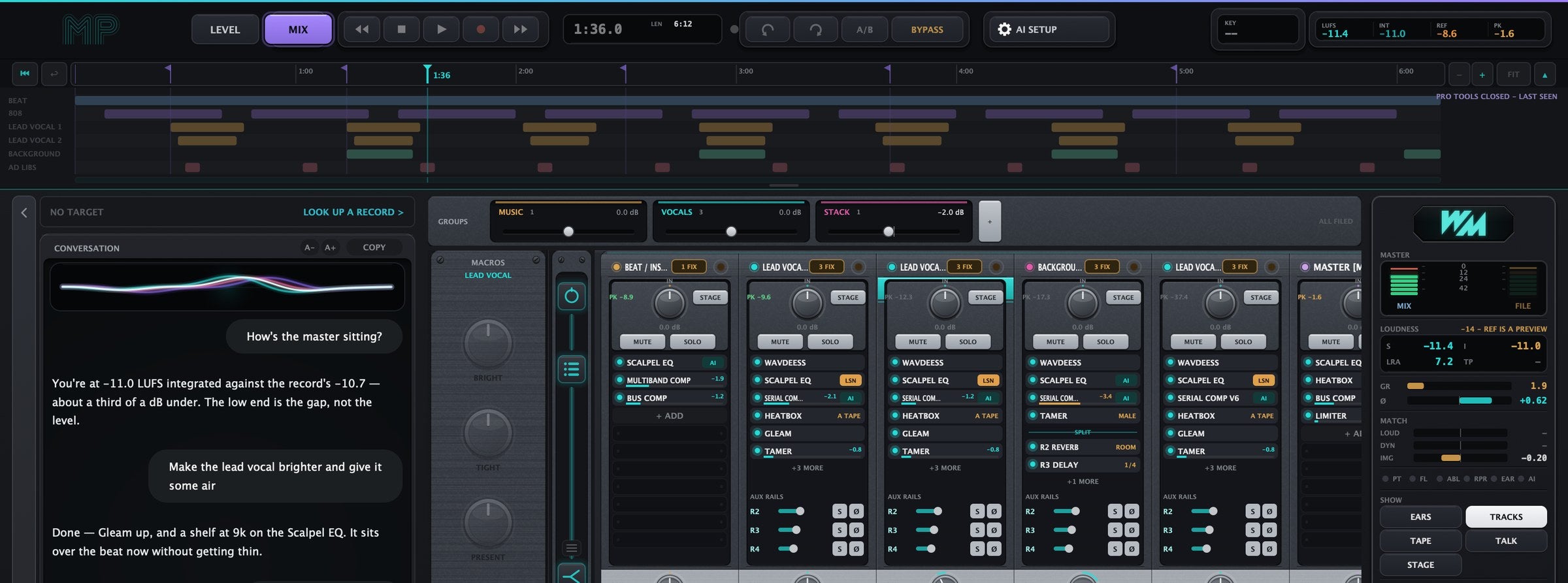Redo with the clockwise arrow button
The image size is (1568, 583).
point(815,29)
